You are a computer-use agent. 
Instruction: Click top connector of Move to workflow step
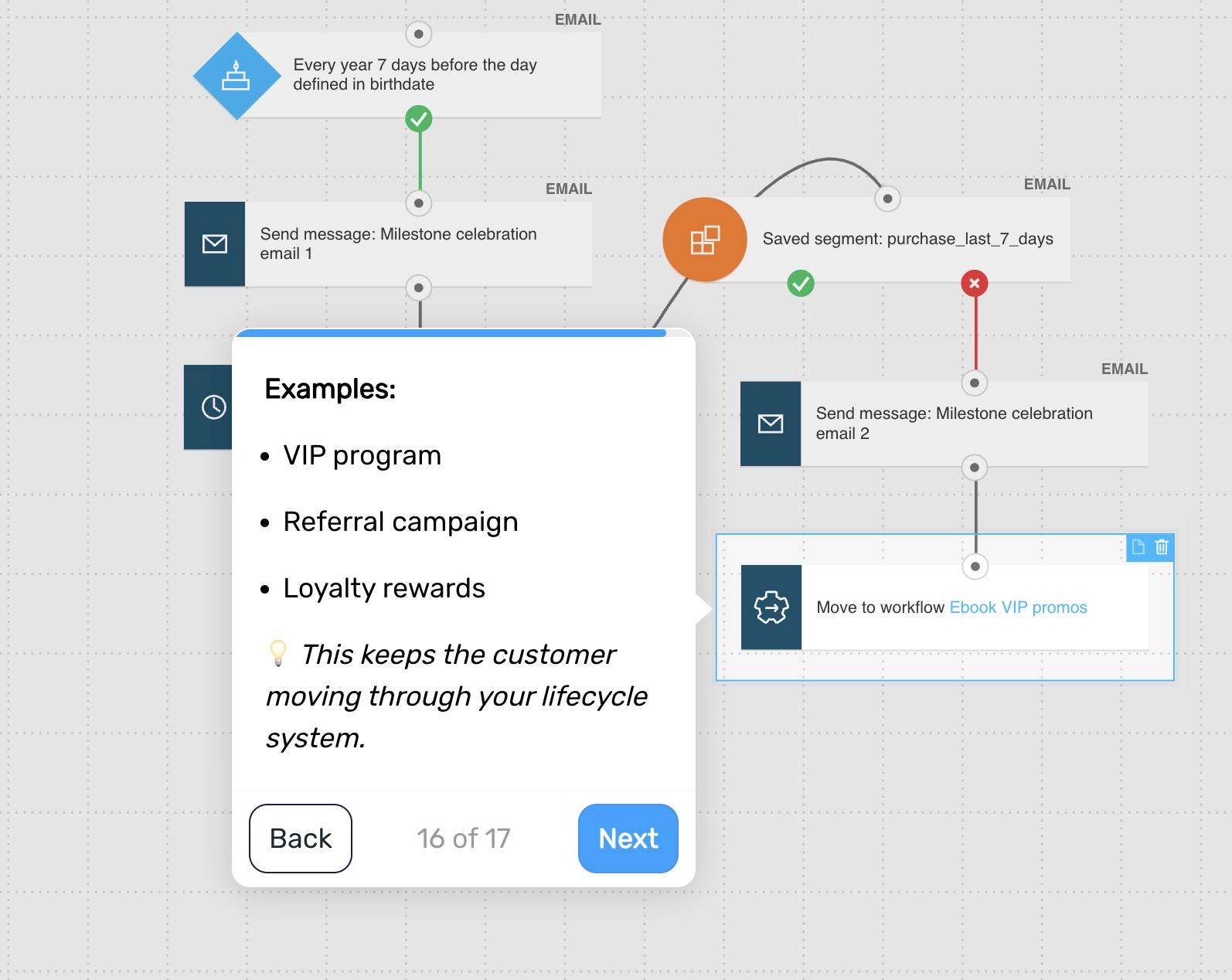coord(975,567)
